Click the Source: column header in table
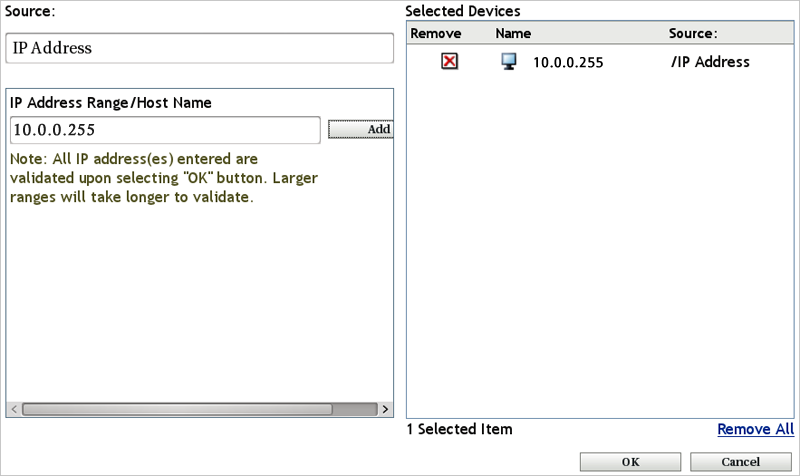Screen dimensions: 800x476 click(x=693, y=34)
